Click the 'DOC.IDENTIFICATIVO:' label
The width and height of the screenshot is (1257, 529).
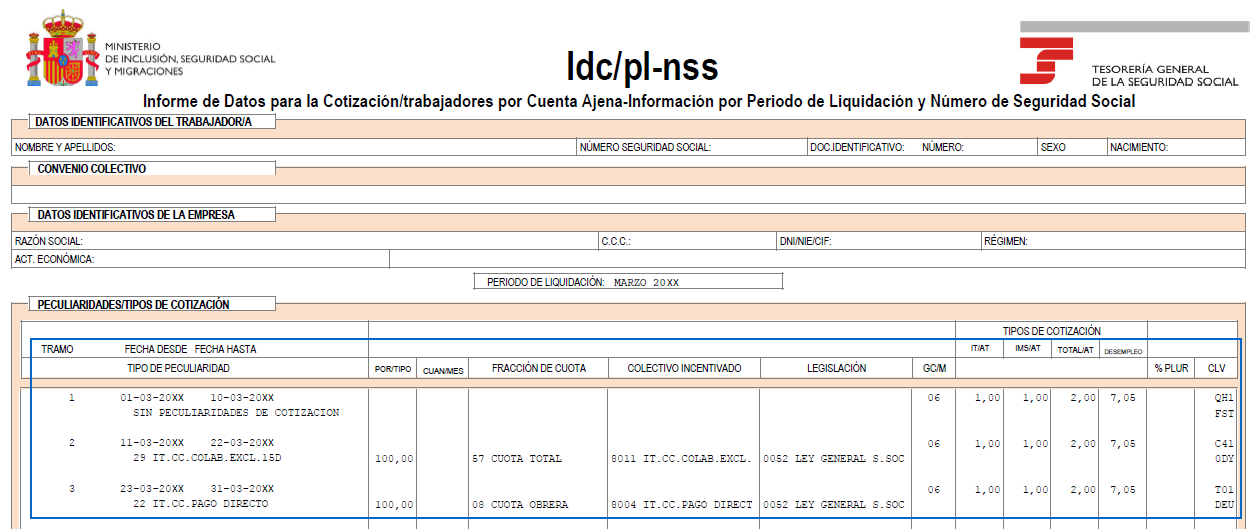(x=857, y=147)
